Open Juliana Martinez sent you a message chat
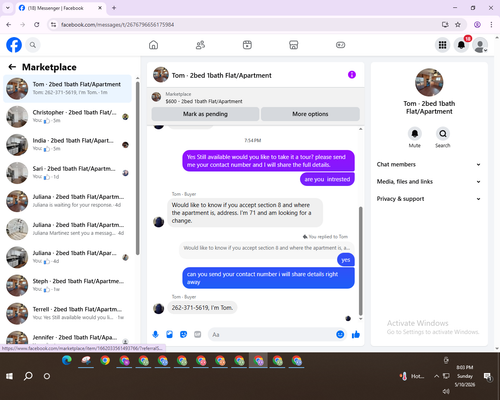500x400 pixels. [68, 229]
